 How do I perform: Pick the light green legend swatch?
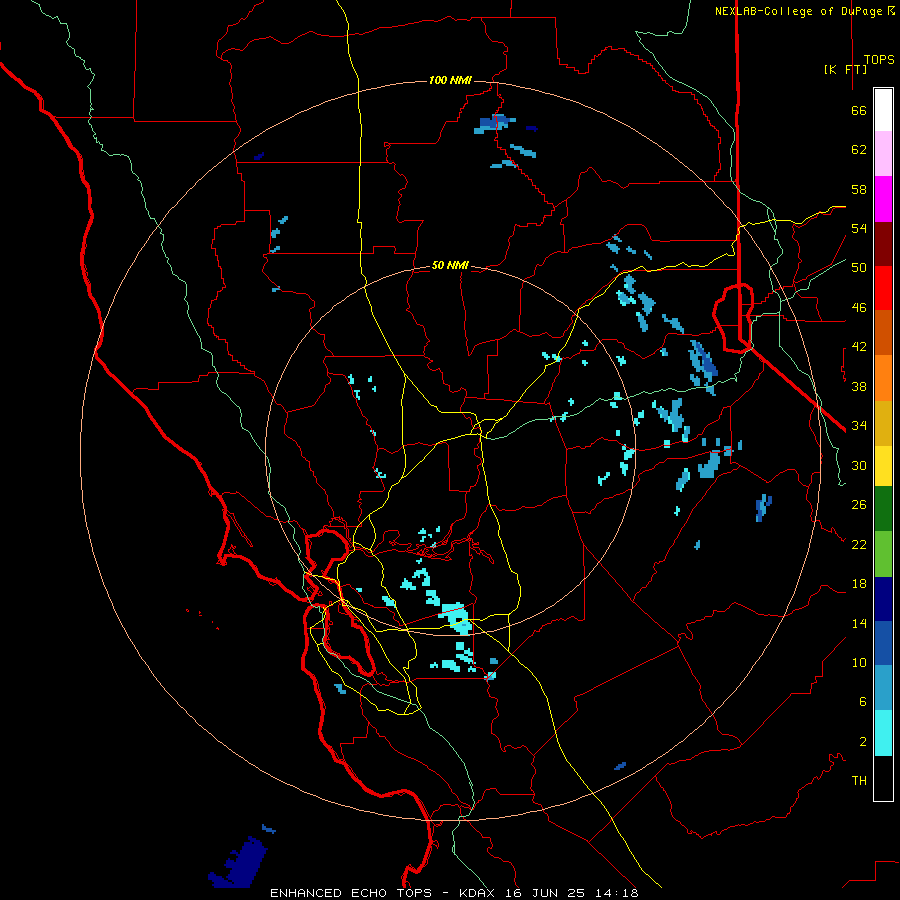click(883, 554)
